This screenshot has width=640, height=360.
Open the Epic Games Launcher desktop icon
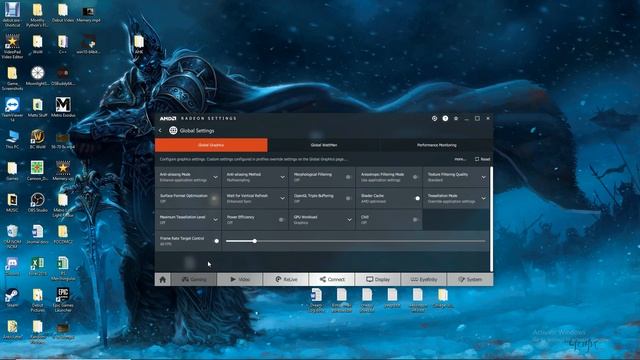click(x=63, y=300)
